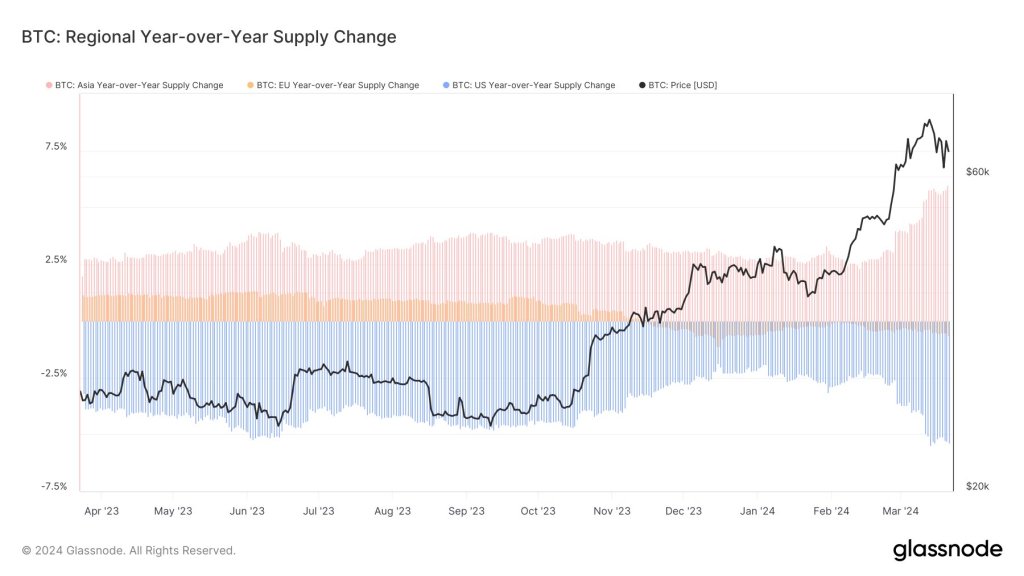Image resolution: width=1024 pixels, height=576 pixels.
Task: Click the pink Asia legend dot
Action: [49, 86]
